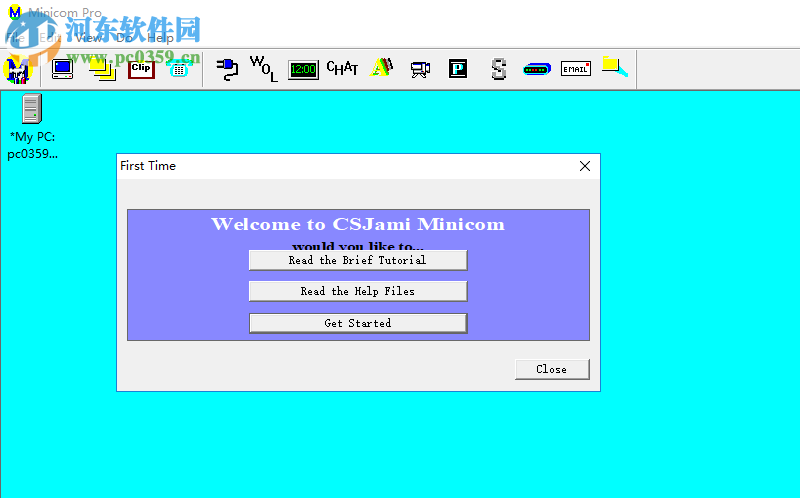This screenshot has height=498, width=800.
Task: Click the Close button in First Time dialog
Action: [552, 369]
